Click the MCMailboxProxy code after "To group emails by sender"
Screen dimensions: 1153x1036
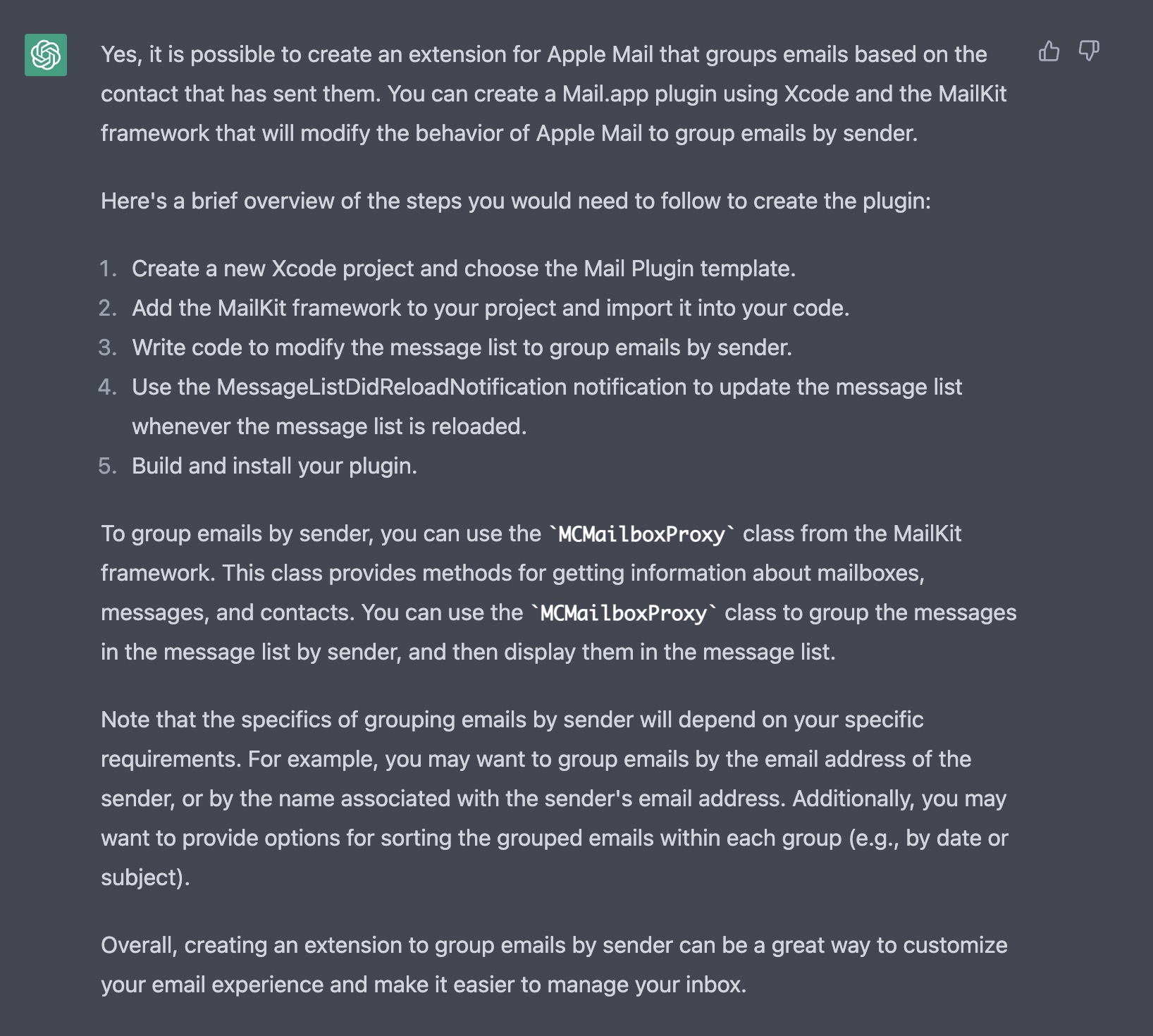pos(641,534)
